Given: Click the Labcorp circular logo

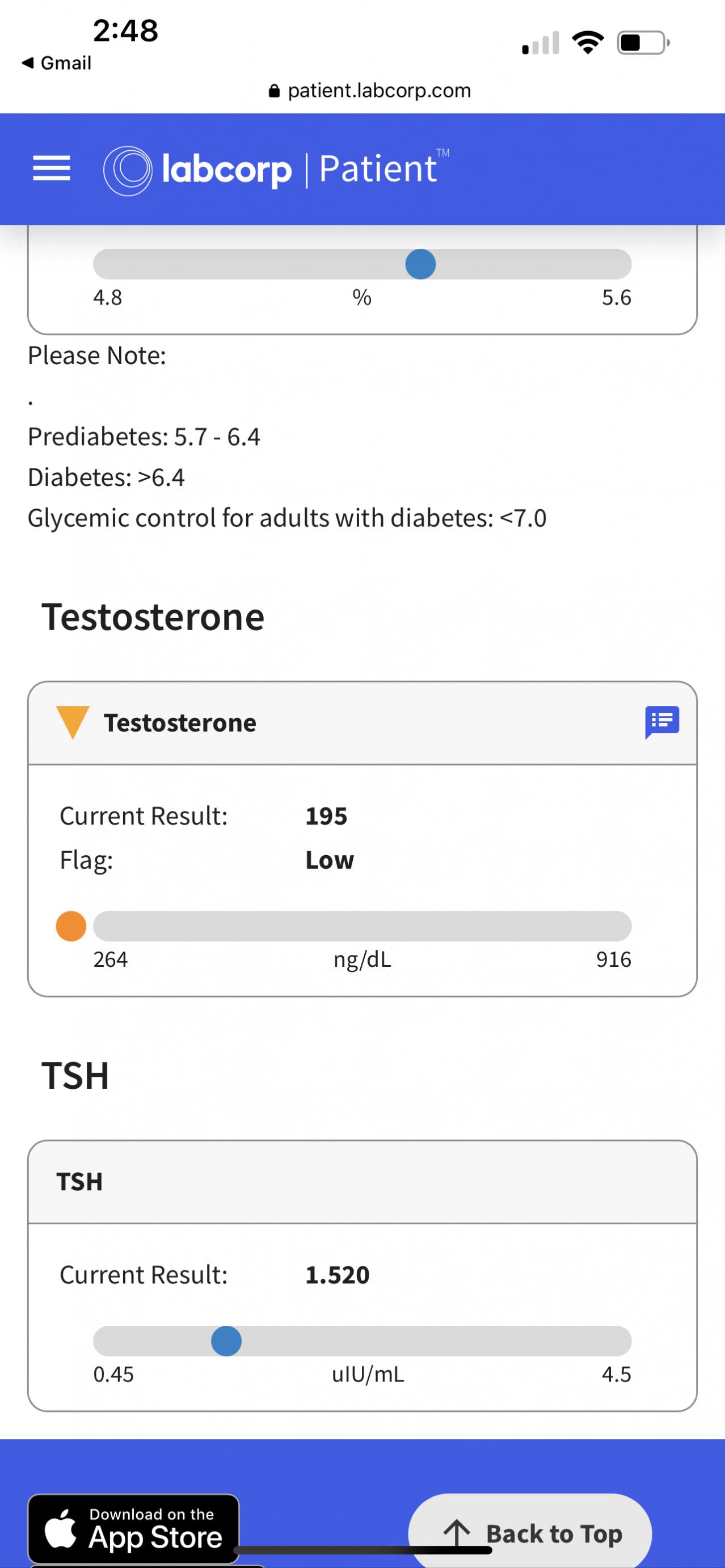Looking at the screenshot, I should (127, 171).
